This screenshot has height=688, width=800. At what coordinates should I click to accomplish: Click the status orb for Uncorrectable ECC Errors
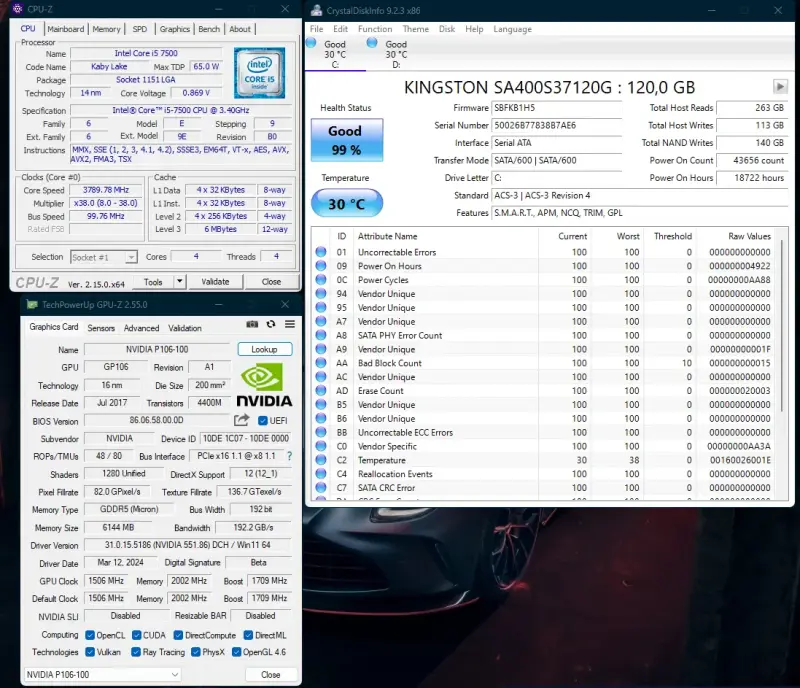coord(320,432)
